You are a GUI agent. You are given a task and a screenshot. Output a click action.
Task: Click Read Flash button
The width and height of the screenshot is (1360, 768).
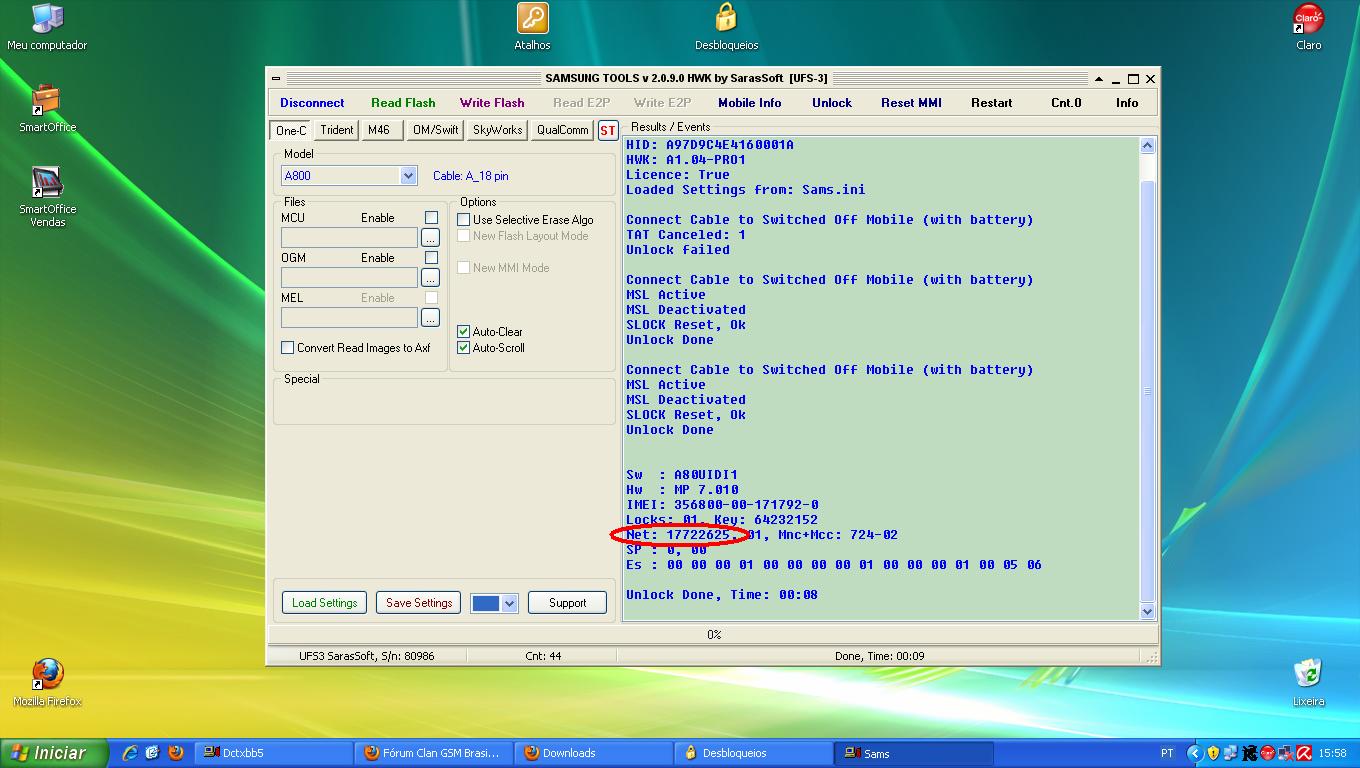(x=403, y=103)
